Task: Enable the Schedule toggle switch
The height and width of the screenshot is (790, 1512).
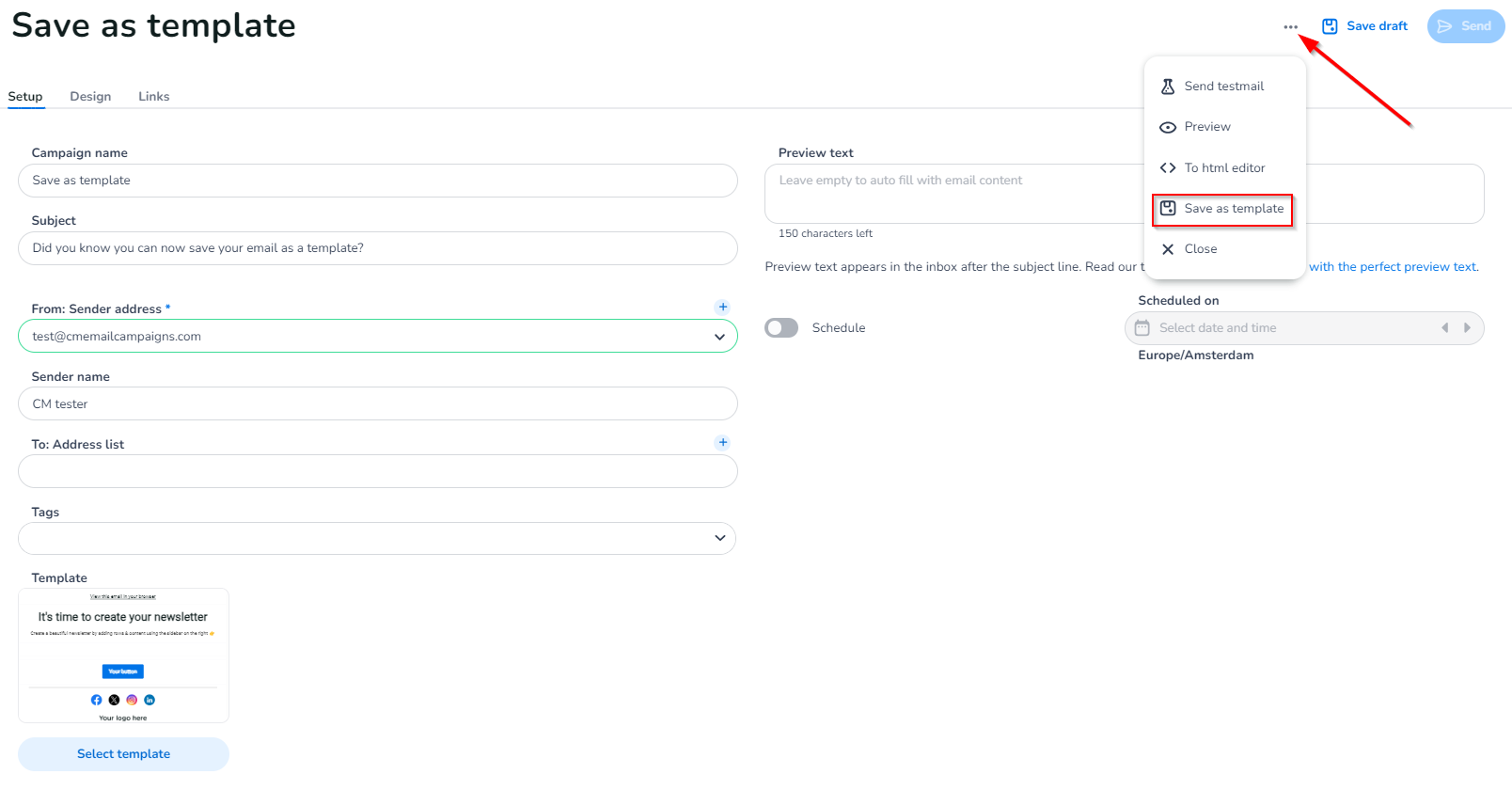Action: (781, 328)
